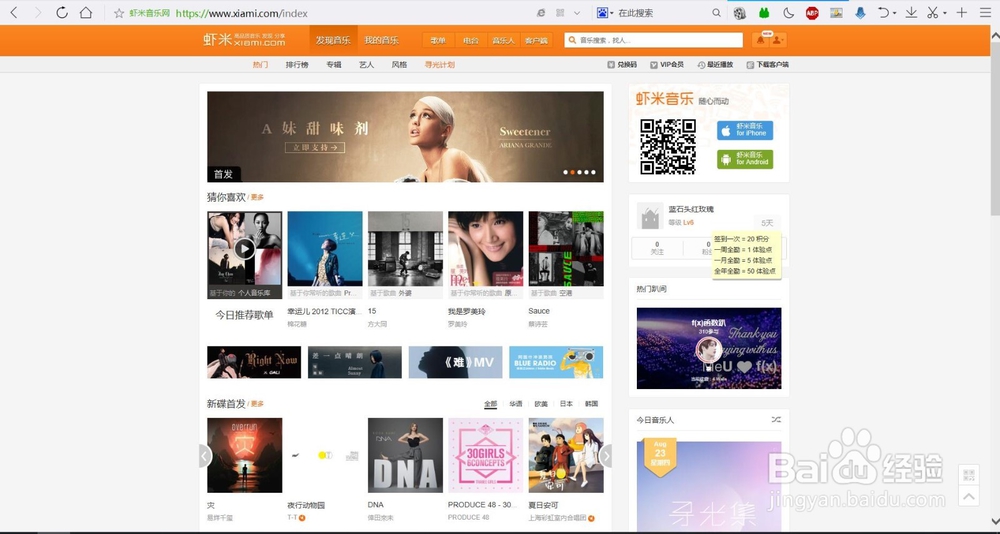Click the 立即支持 button on the banner
1000x534 pixels.
click(x=315, y=147)
